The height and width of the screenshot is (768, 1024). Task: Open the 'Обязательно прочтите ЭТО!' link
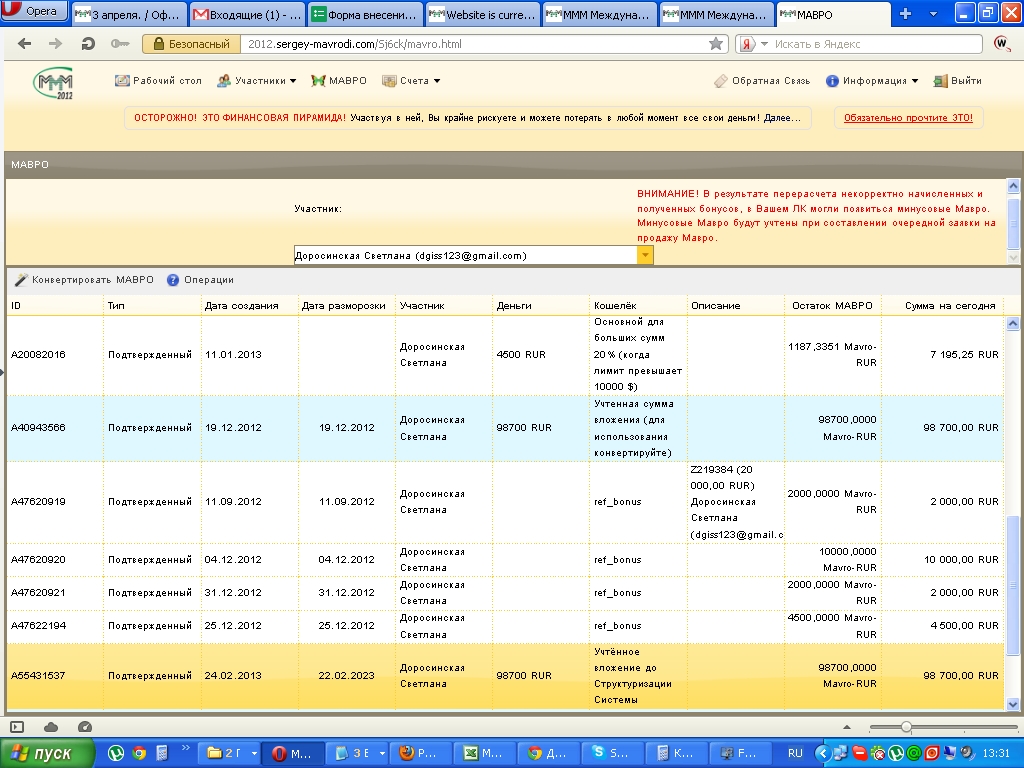(908, 118)
